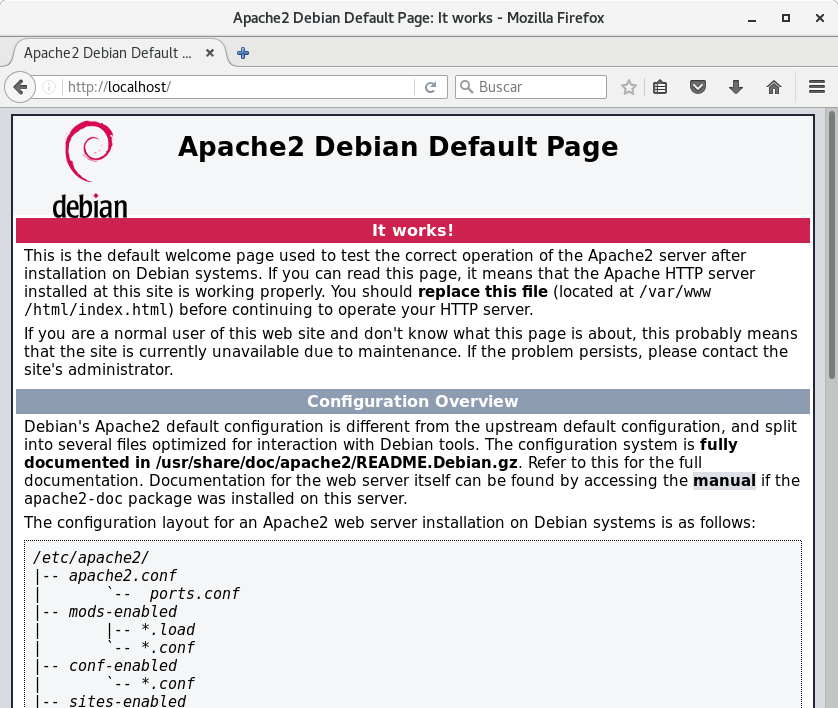Open search engine dropdown magnifier icon
Viewport: 838px width, 708px height.
coord(466,87)
